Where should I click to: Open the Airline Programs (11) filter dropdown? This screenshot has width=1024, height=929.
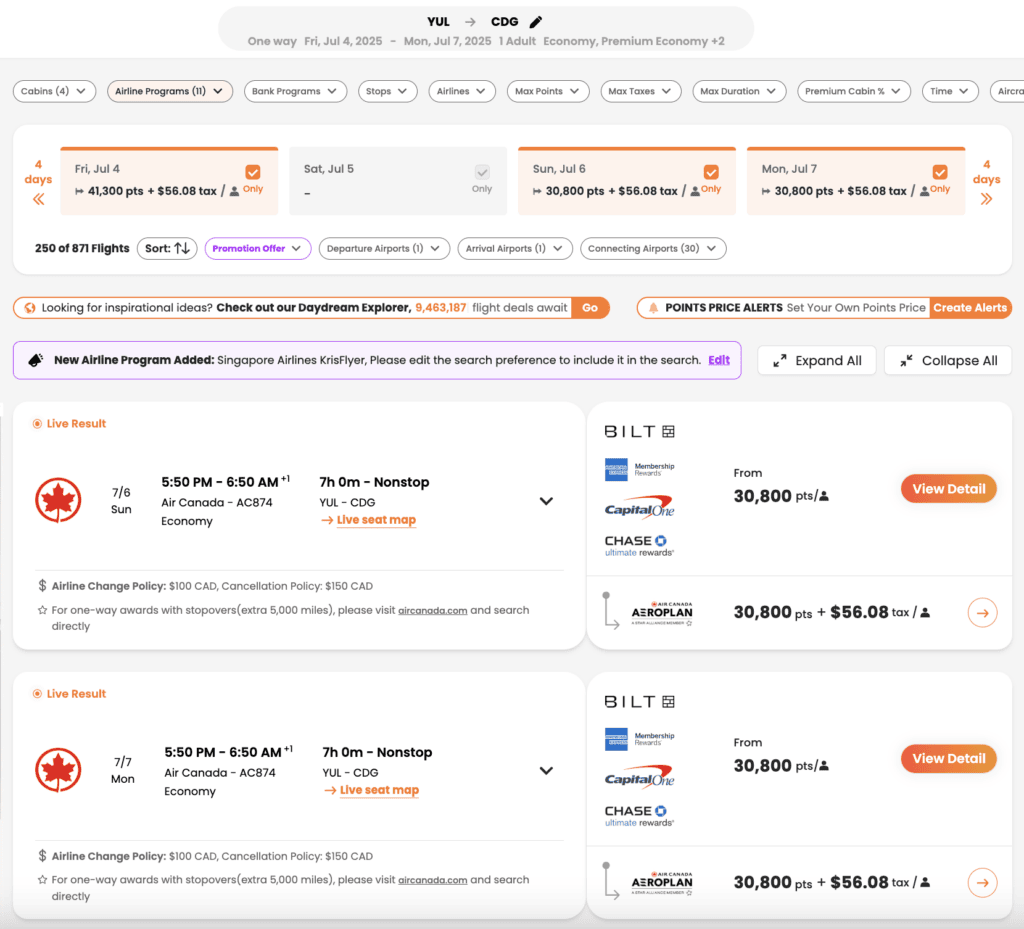[170, 91]
